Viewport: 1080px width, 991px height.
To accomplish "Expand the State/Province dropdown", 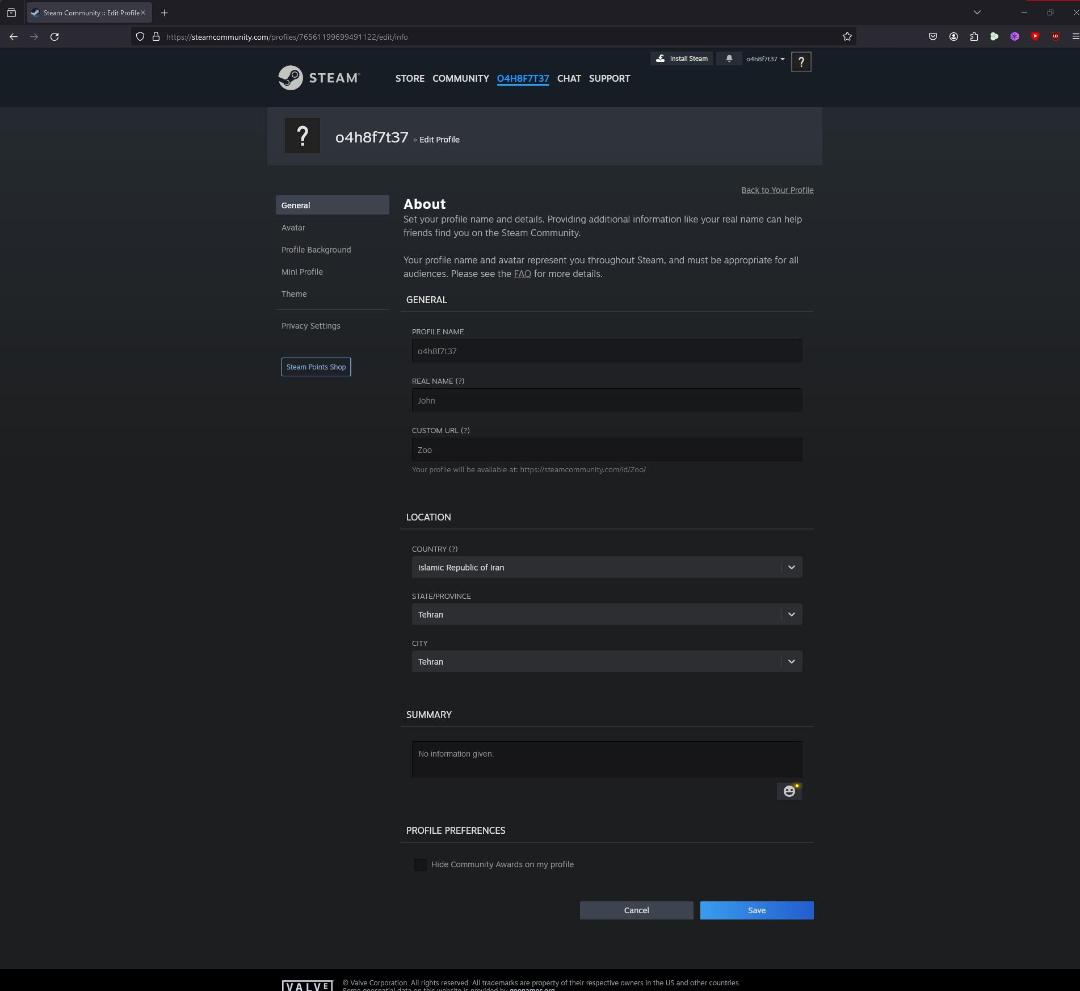I will 607,614.
